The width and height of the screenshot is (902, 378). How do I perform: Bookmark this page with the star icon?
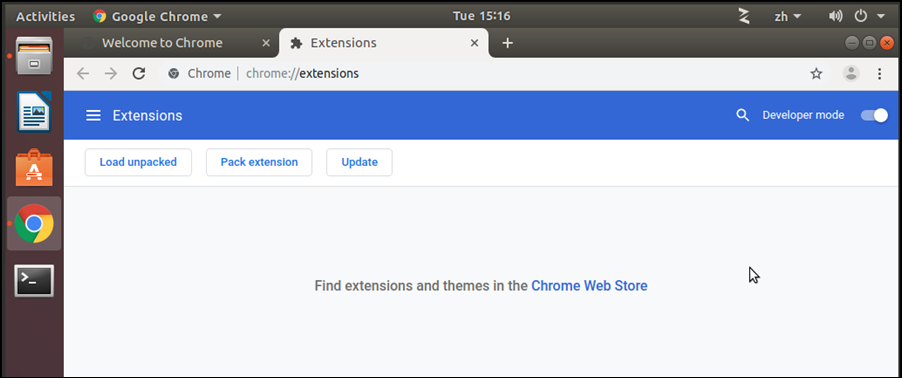(x=816, y=74)
